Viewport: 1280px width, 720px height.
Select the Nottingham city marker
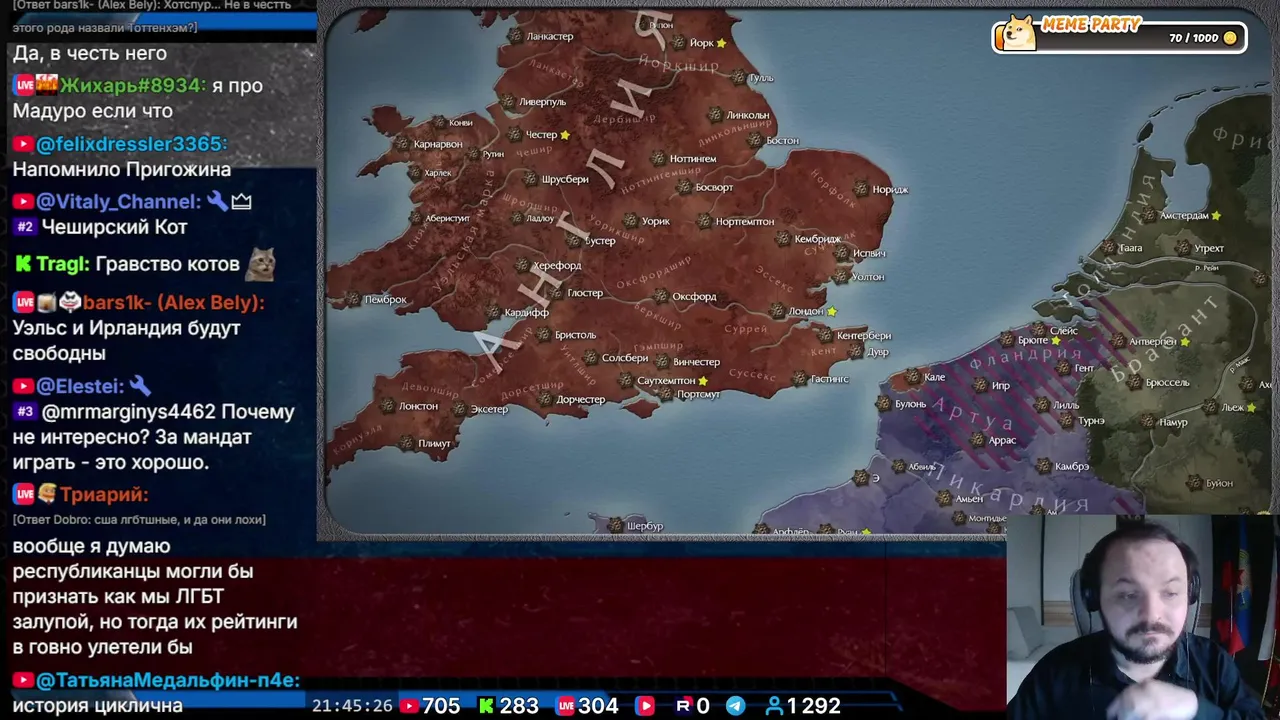tap(658, 159)
